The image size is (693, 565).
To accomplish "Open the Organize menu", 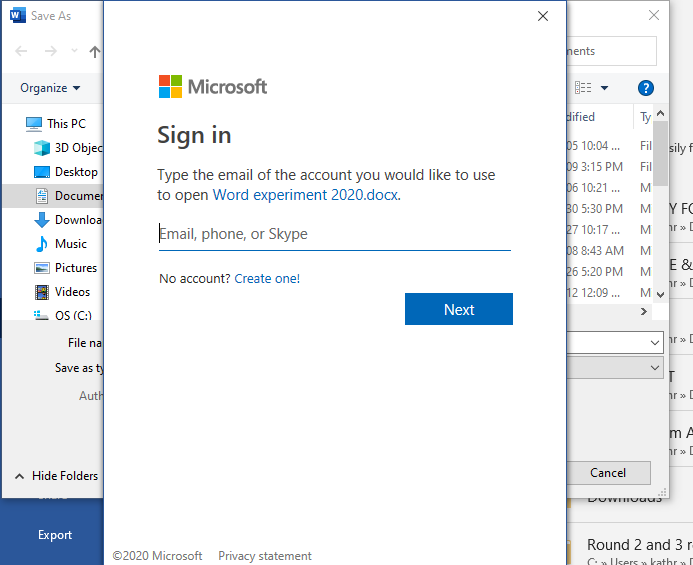I will (x=50, y=88).
